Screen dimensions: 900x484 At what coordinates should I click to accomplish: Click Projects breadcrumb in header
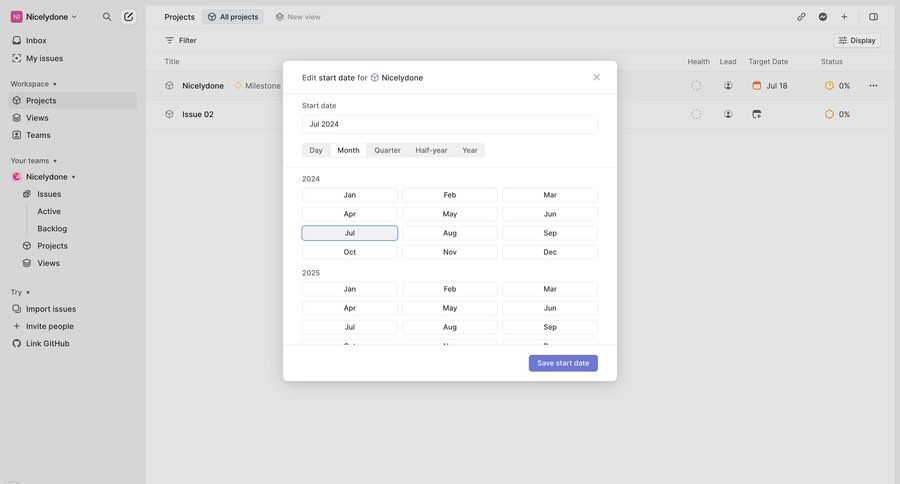[179, 17]
